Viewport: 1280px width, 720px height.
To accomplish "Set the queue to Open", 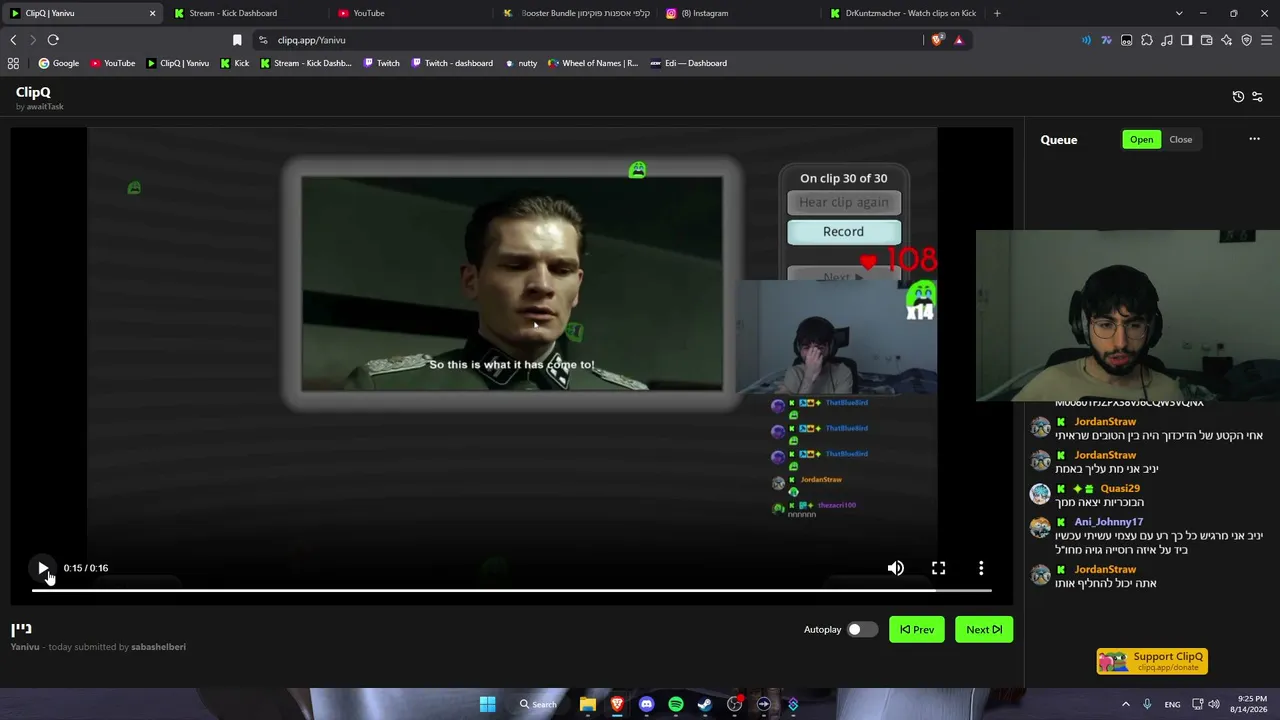I will (1142, 139).
